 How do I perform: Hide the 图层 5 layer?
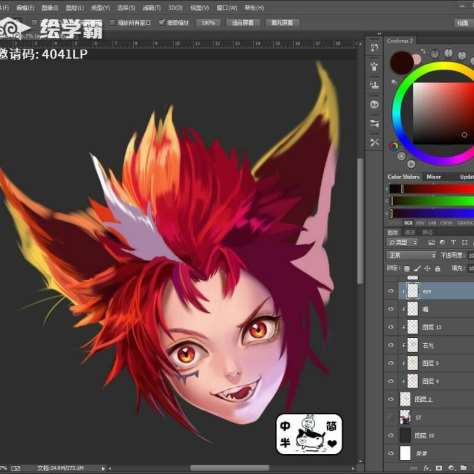(391, 363)
